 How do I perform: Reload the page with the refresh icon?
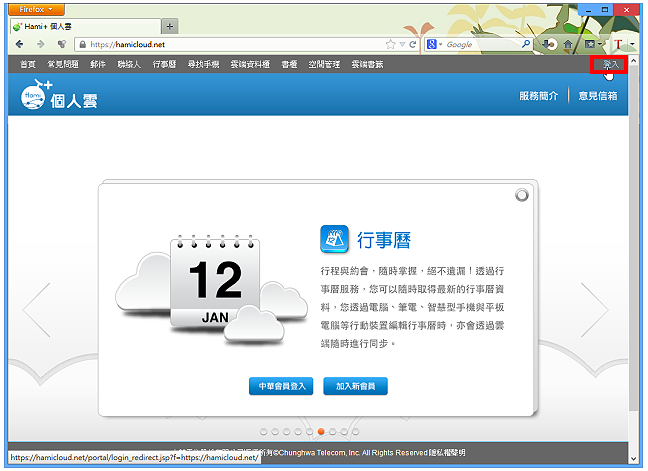coord(412,44)
